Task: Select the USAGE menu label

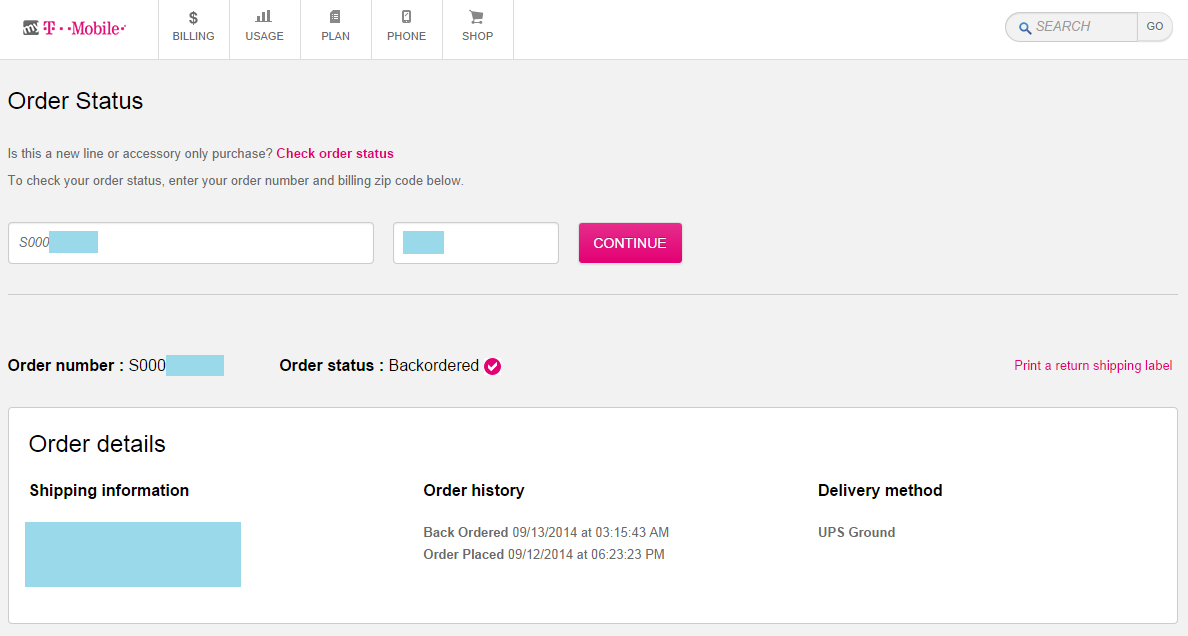Action: [x=264, y=36]
